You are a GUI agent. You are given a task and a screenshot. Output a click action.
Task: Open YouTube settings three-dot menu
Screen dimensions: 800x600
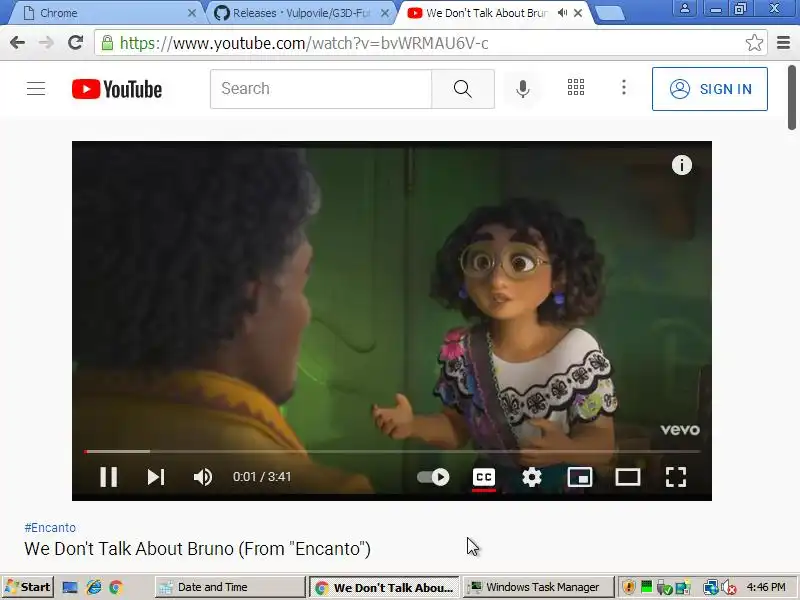[623, 87]
